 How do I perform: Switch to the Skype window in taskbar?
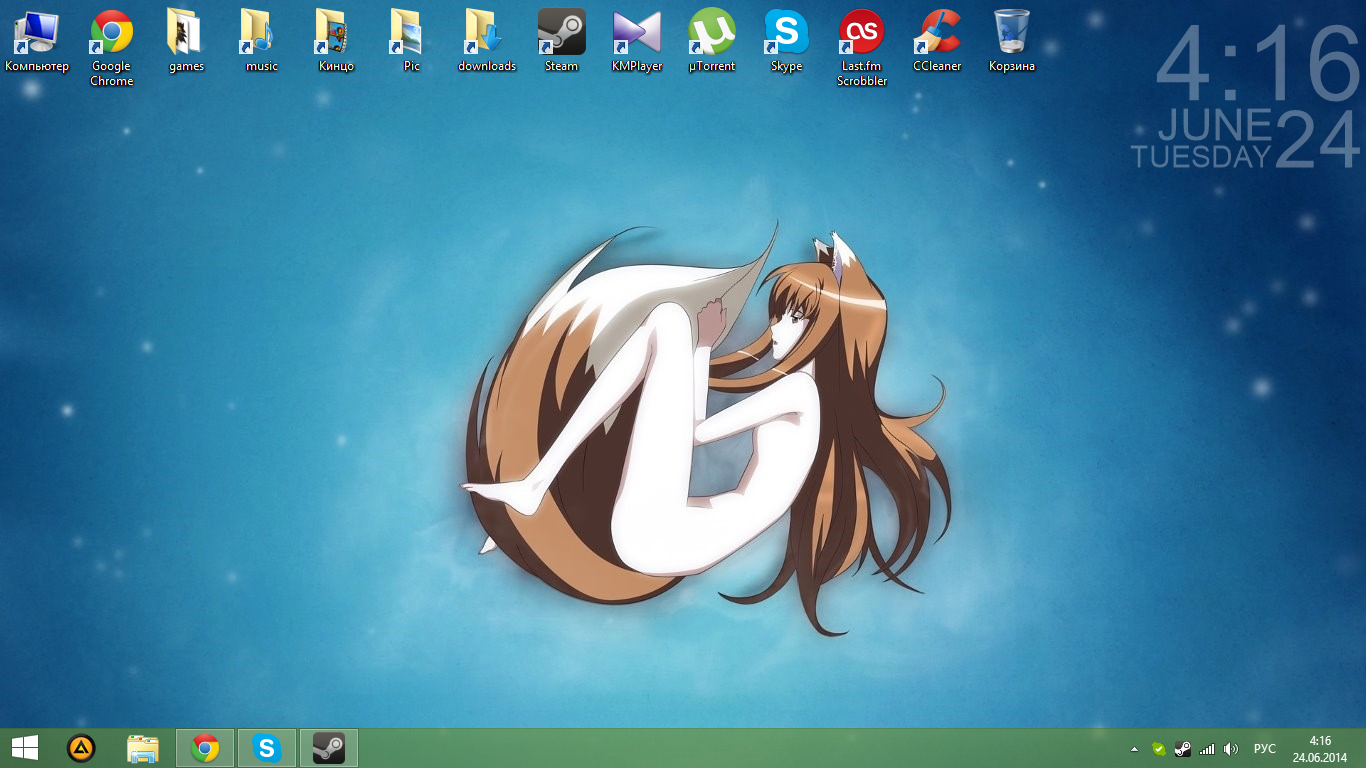tap(267, 748)
